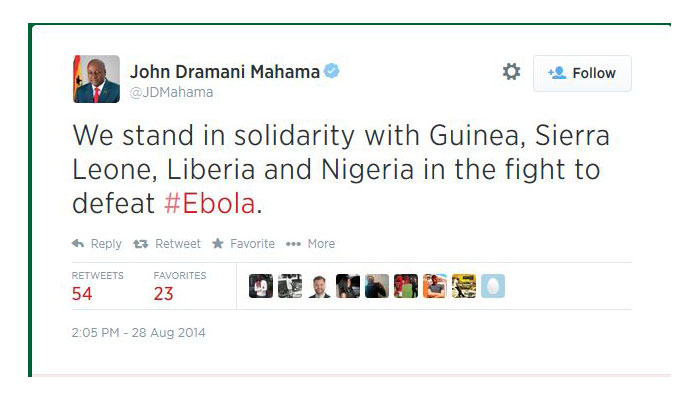Click the red-shirt avatar in the row
700x400 pixels.
coord(406,286)
